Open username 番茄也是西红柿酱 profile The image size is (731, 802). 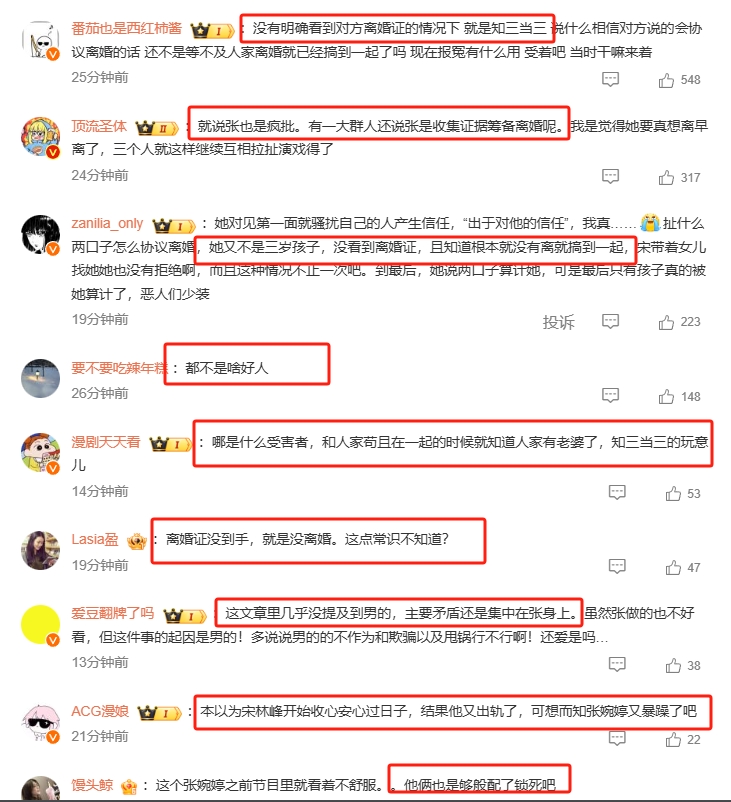[126, 28]
